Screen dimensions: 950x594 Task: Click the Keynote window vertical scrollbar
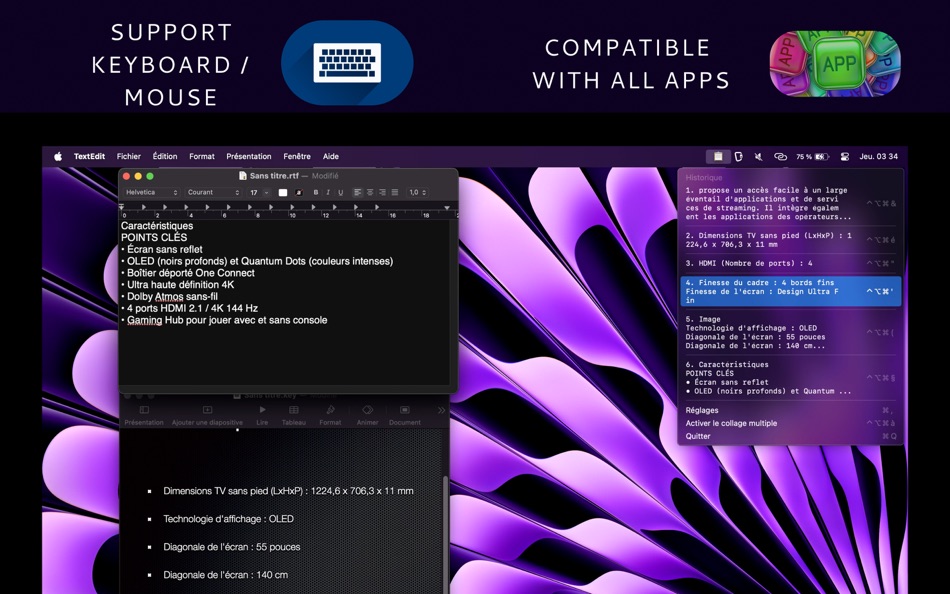[447, 533]
